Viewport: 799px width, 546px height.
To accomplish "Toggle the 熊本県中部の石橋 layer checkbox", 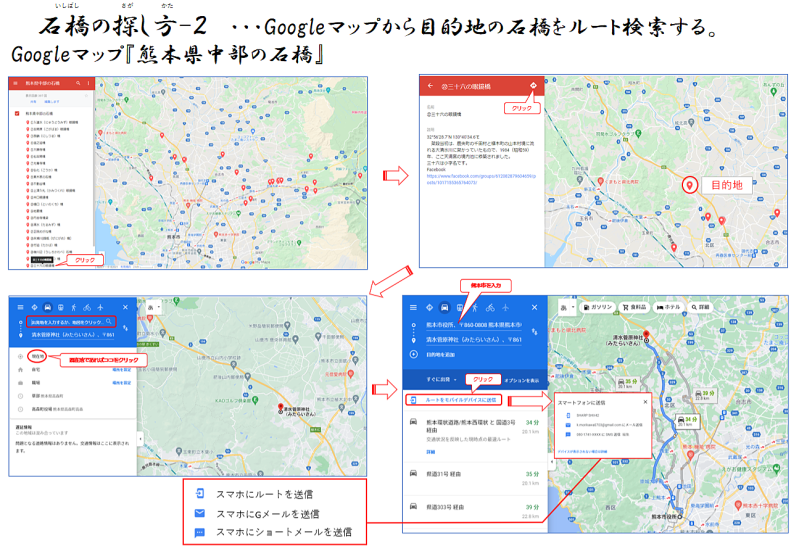I will (17, 113).
